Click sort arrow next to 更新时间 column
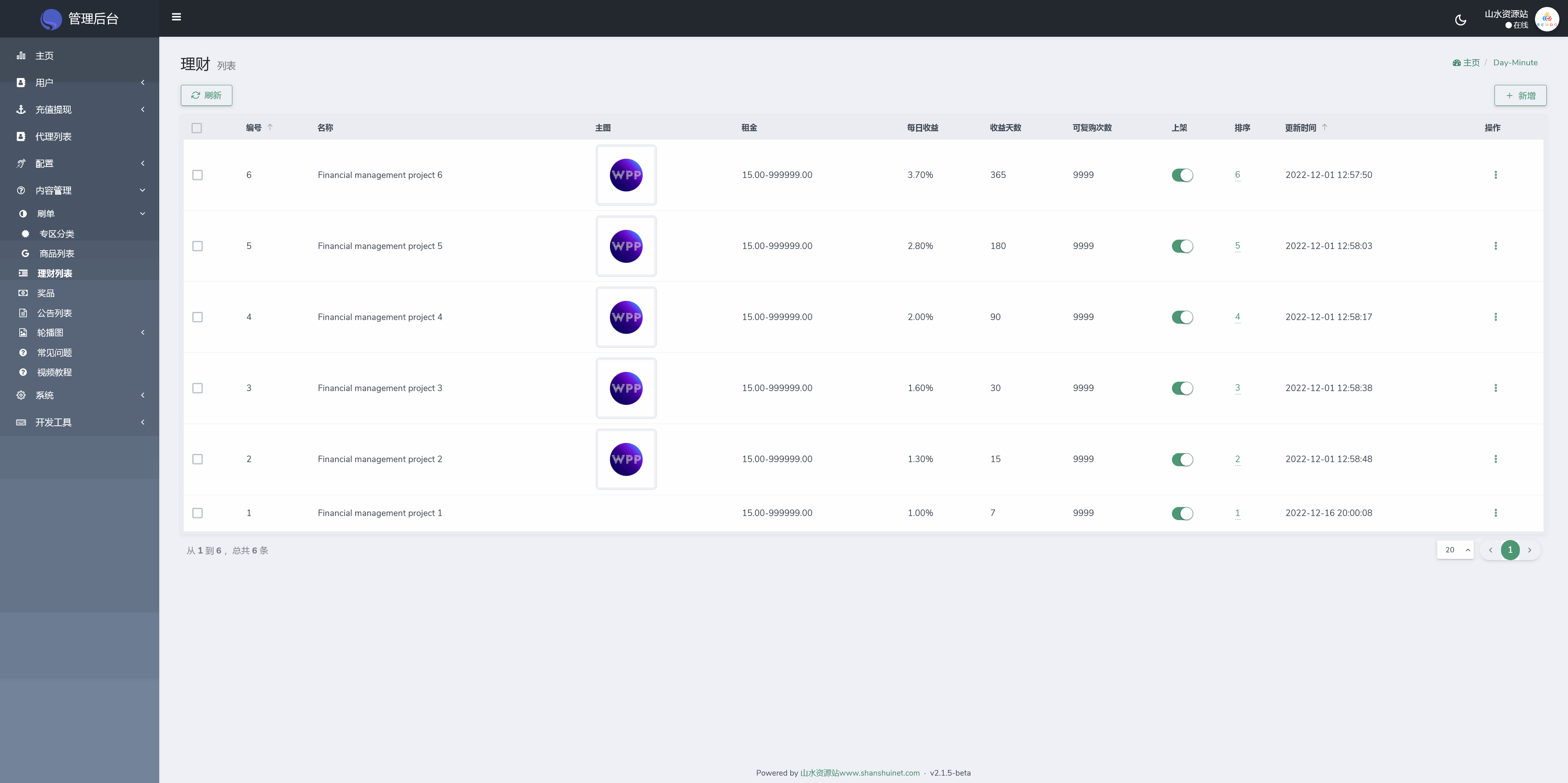The height and width of the screenshot is (783, 1568). (1325, 127)
